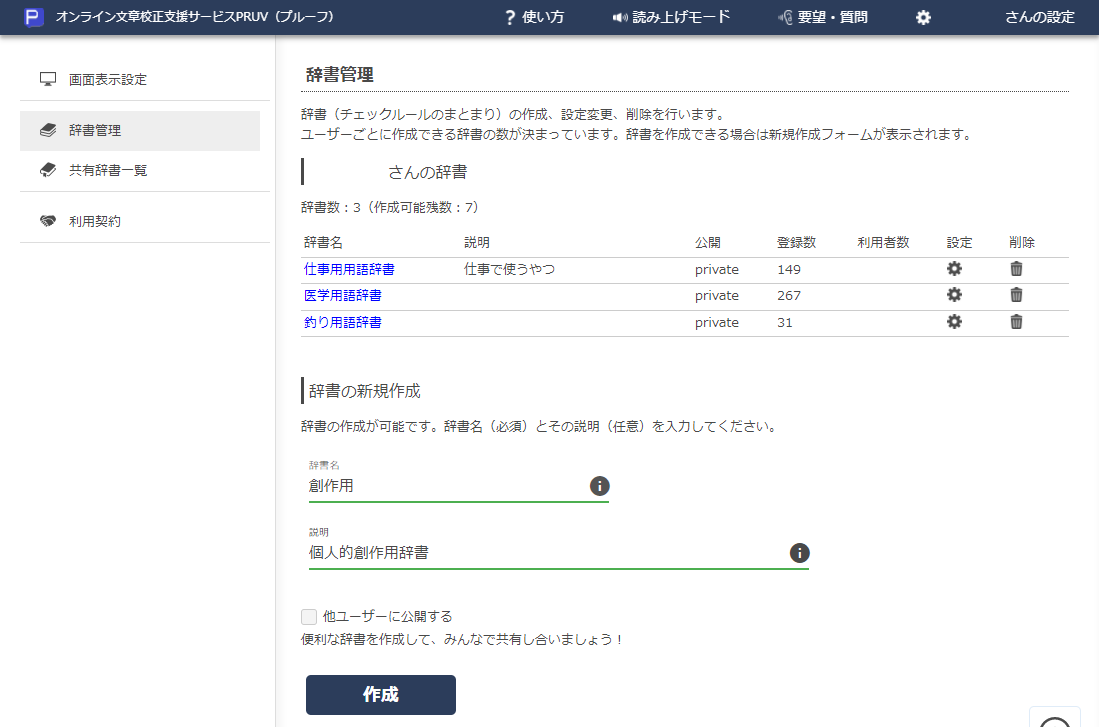Click the info icon beside 辞書名 field
This screenshot has width=1099, height=727.
tap(599, 488)
